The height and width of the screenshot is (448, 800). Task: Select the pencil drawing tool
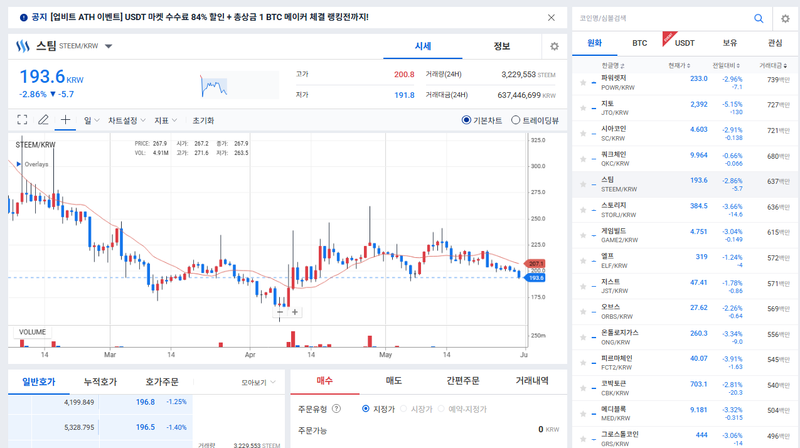[x=43, y=120]
